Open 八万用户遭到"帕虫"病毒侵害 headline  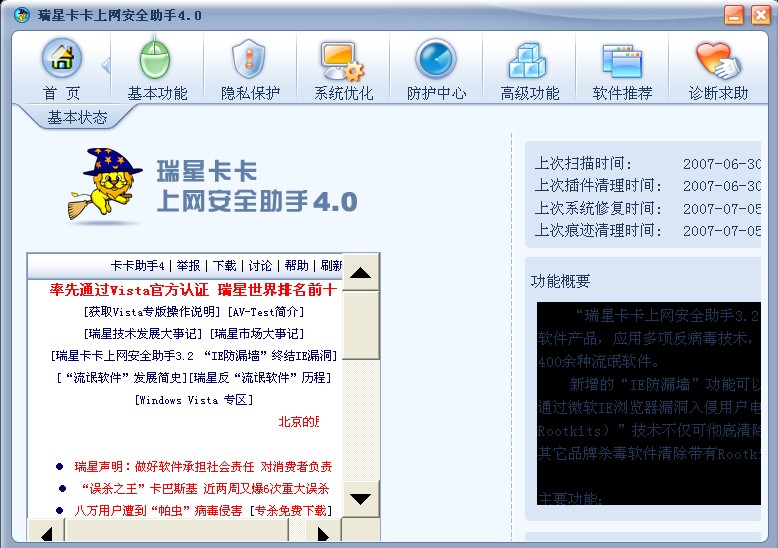click(x=158, y=510)
